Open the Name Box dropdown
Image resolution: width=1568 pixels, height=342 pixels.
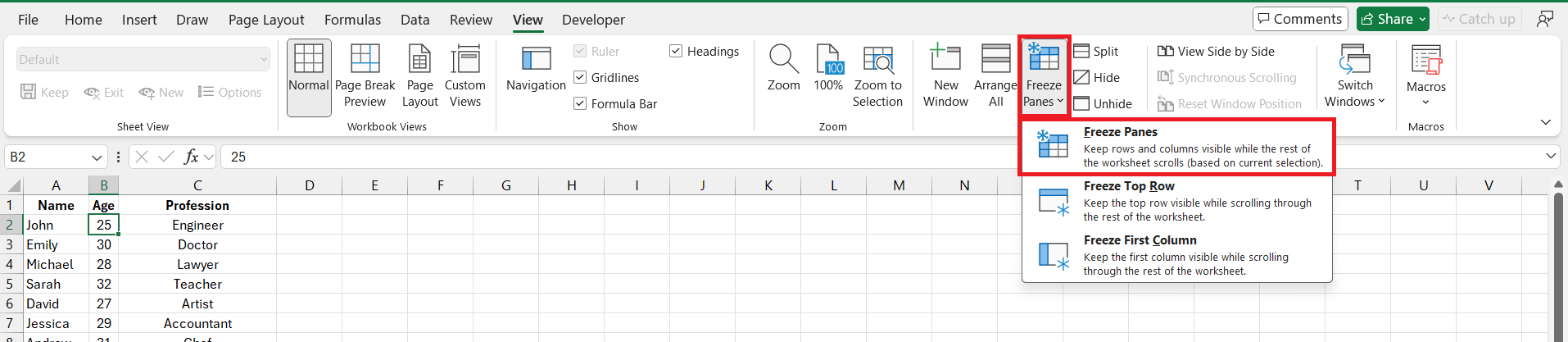97,157
